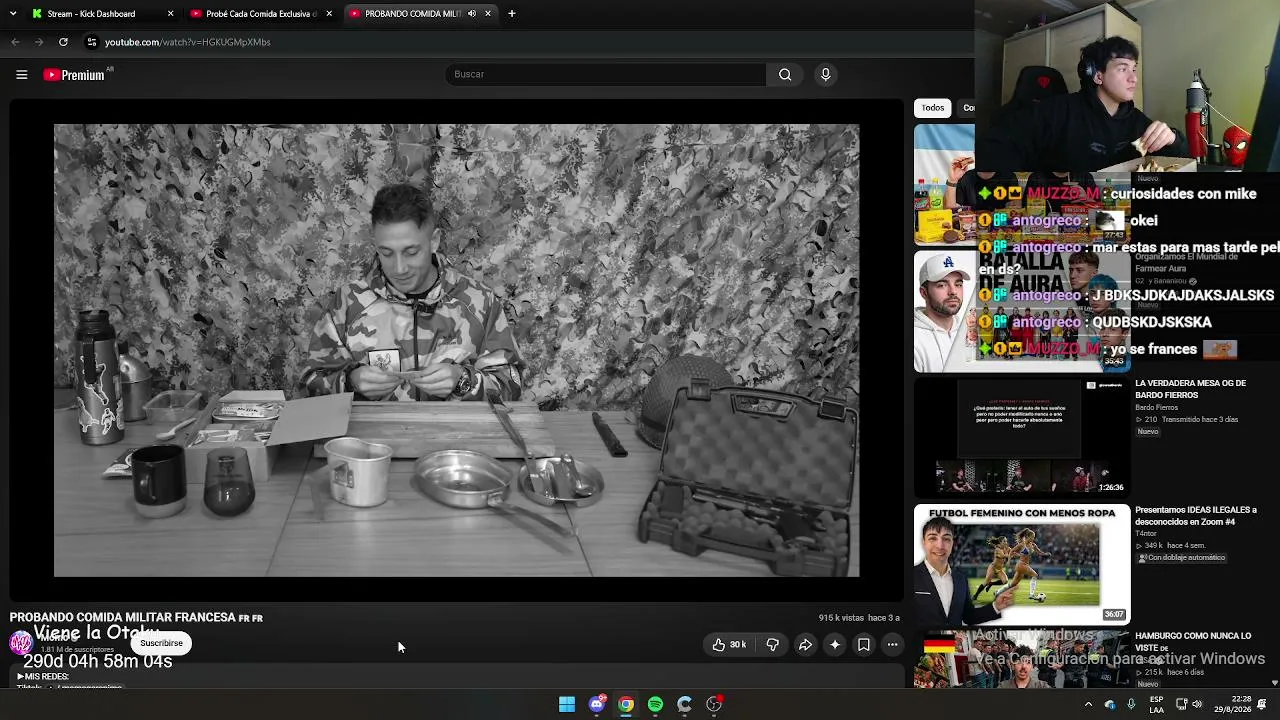Open the cloud sync tray icon
1280x720 pixels.
tap(1110, 704)
